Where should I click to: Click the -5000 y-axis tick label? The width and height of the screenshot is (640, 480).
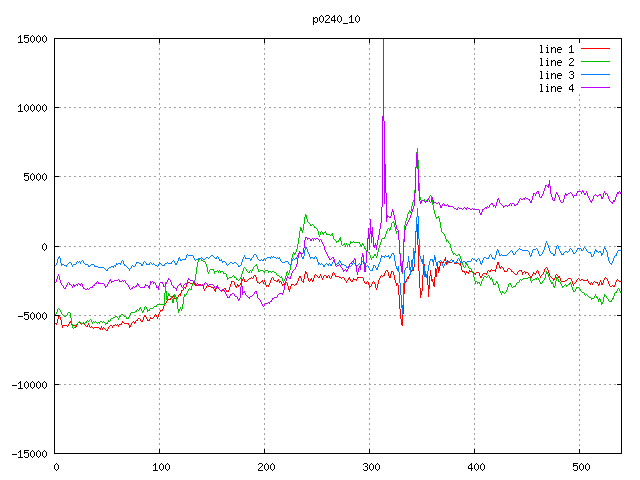coord(32,315)
